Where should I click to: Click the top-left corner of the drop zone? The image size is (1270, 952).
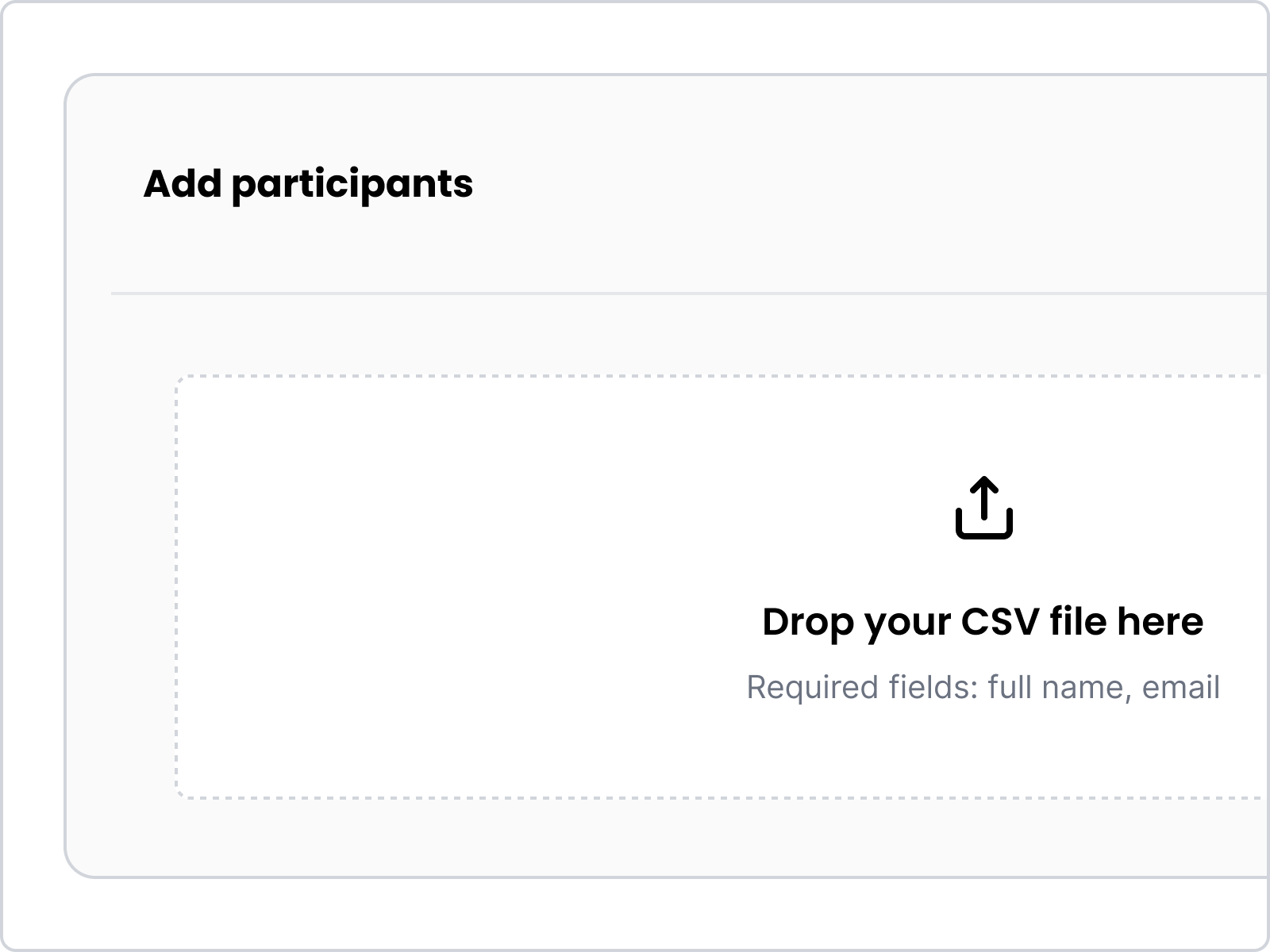click(181, 379)
